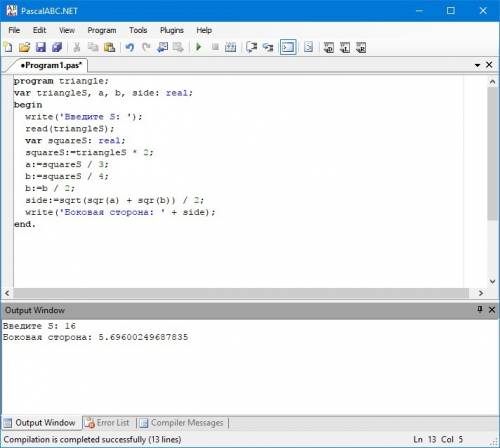The width and height of the screenshot is (500, 448).
Task: Switch to the Error List tab
Action: 107,423
